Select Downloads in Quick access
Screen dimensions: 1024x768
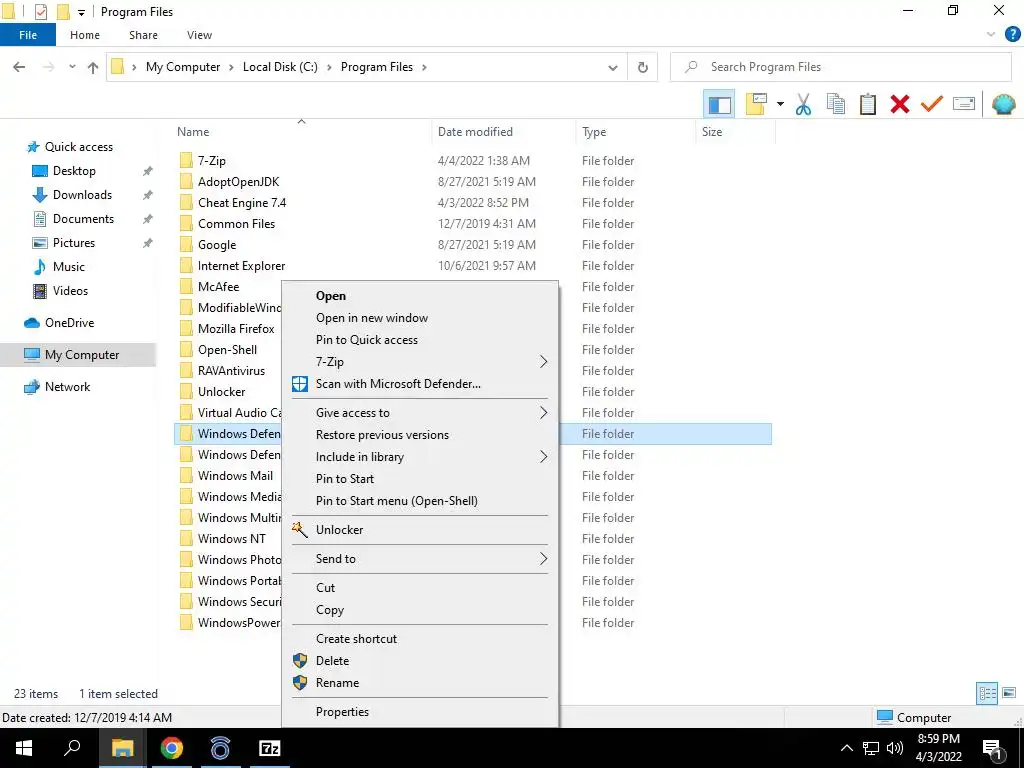click(x=82, y=195)
